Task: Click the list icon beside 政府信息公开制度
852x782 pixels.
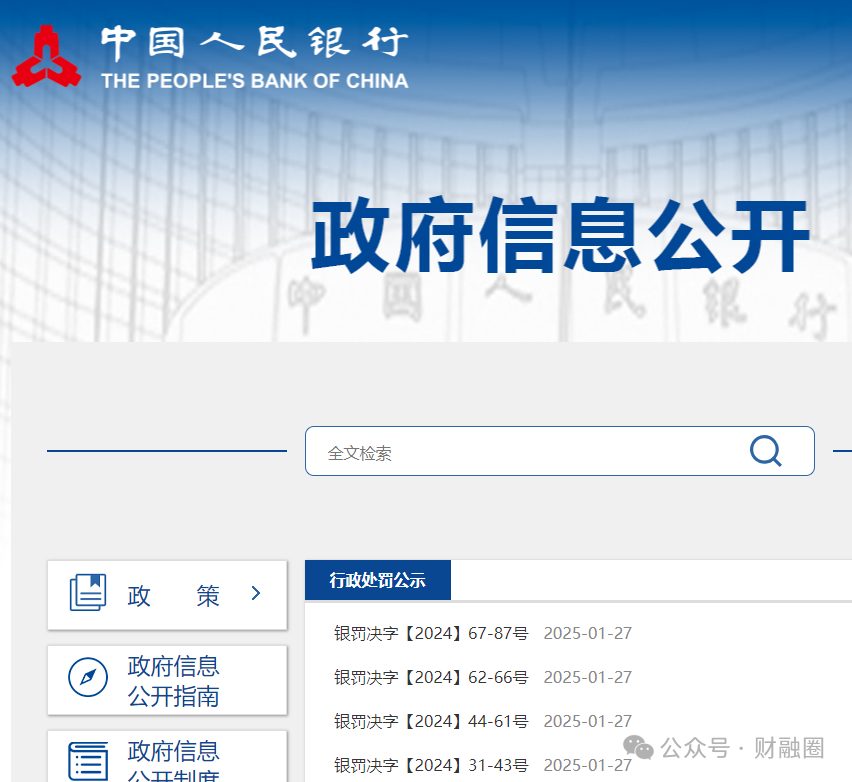Action: pyautogui.click(x=88, y=761)
